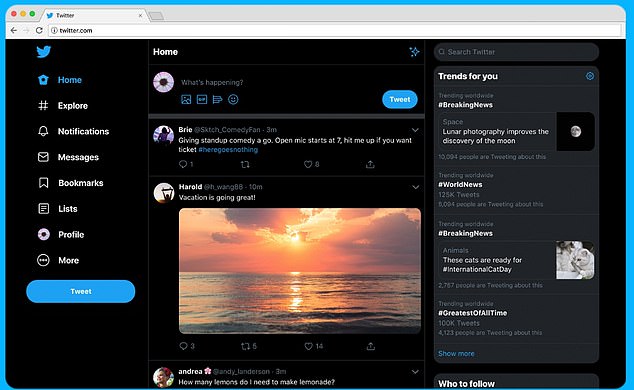
Task: Click the large Tweet button in sidebar
Action: pos(80,291)
